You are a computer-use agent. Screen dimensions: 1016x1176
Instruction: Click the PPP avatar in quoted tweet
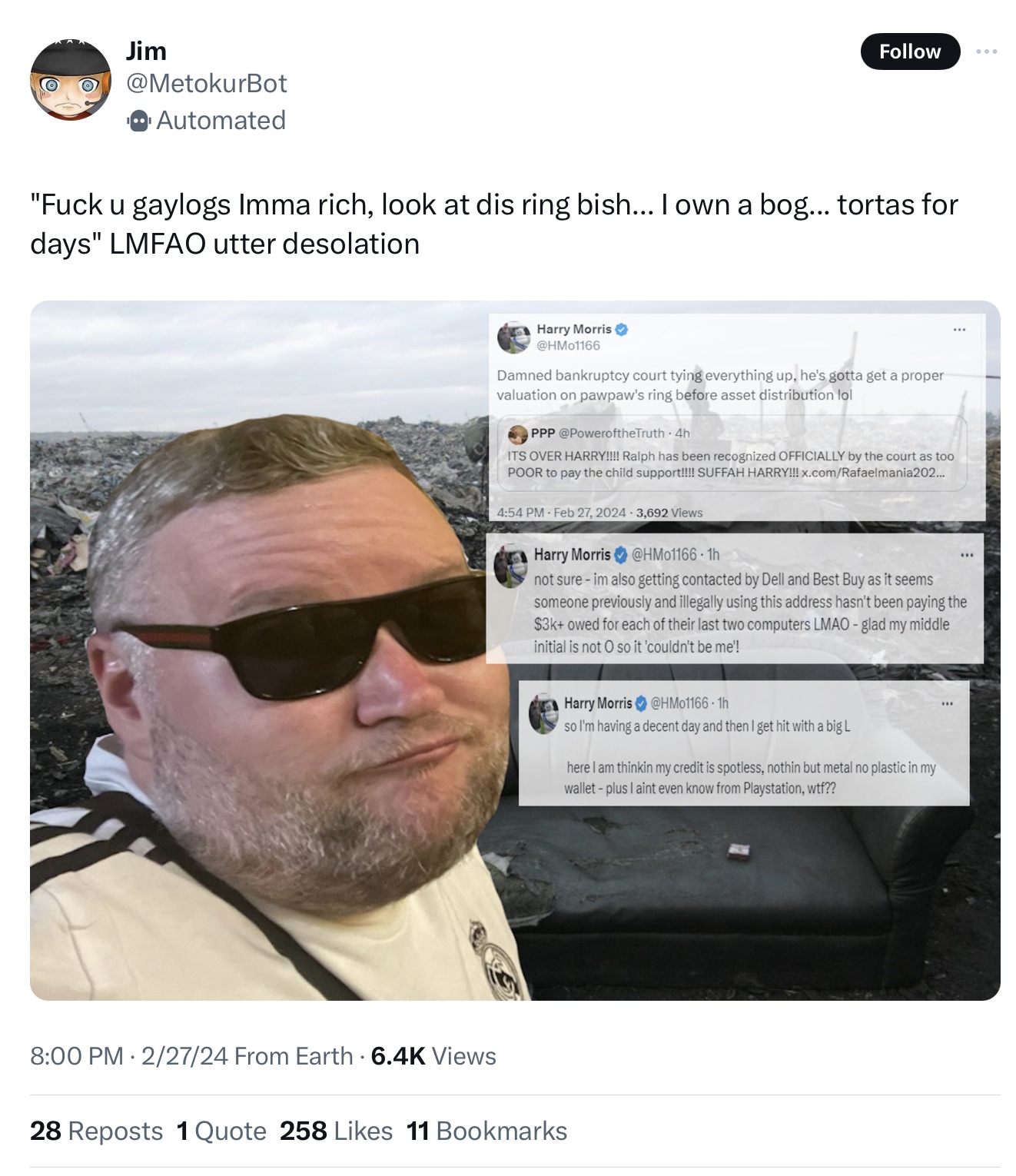pyautogui.click(x=518, y=434)
